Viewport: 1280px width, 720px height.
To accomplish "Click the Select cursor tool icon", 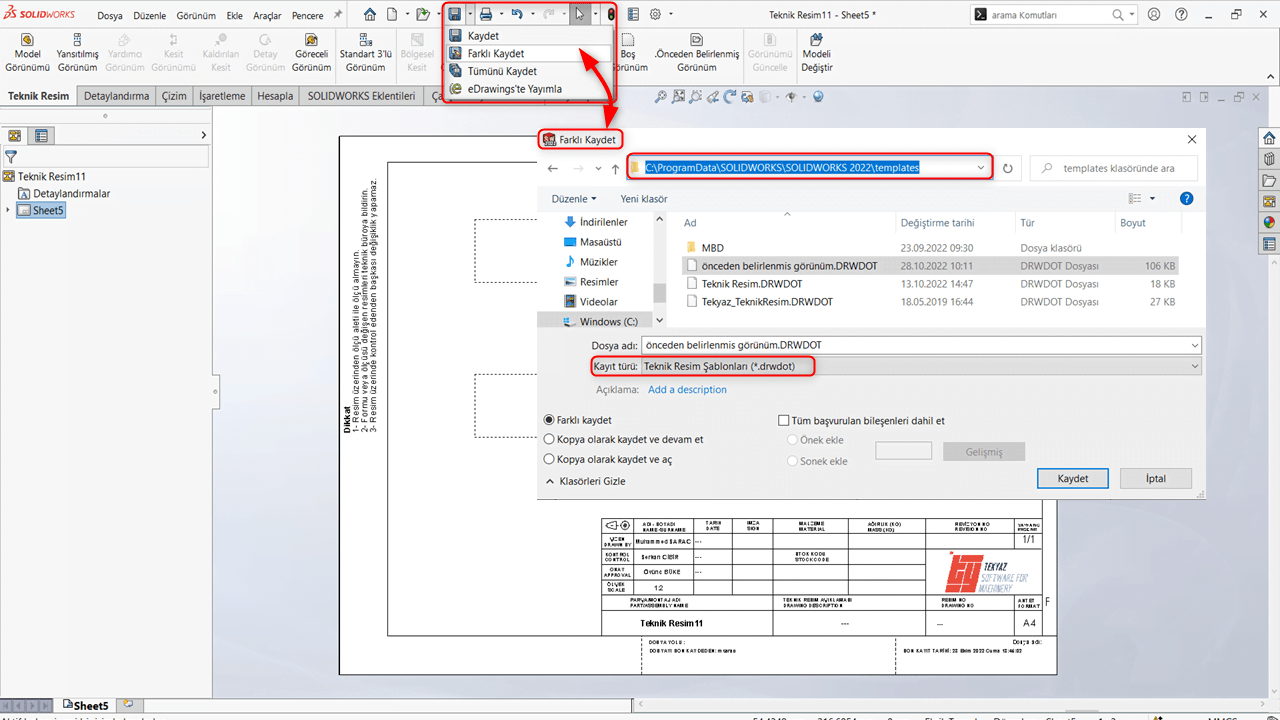I will pyautogui.click(x=579, y=15).
